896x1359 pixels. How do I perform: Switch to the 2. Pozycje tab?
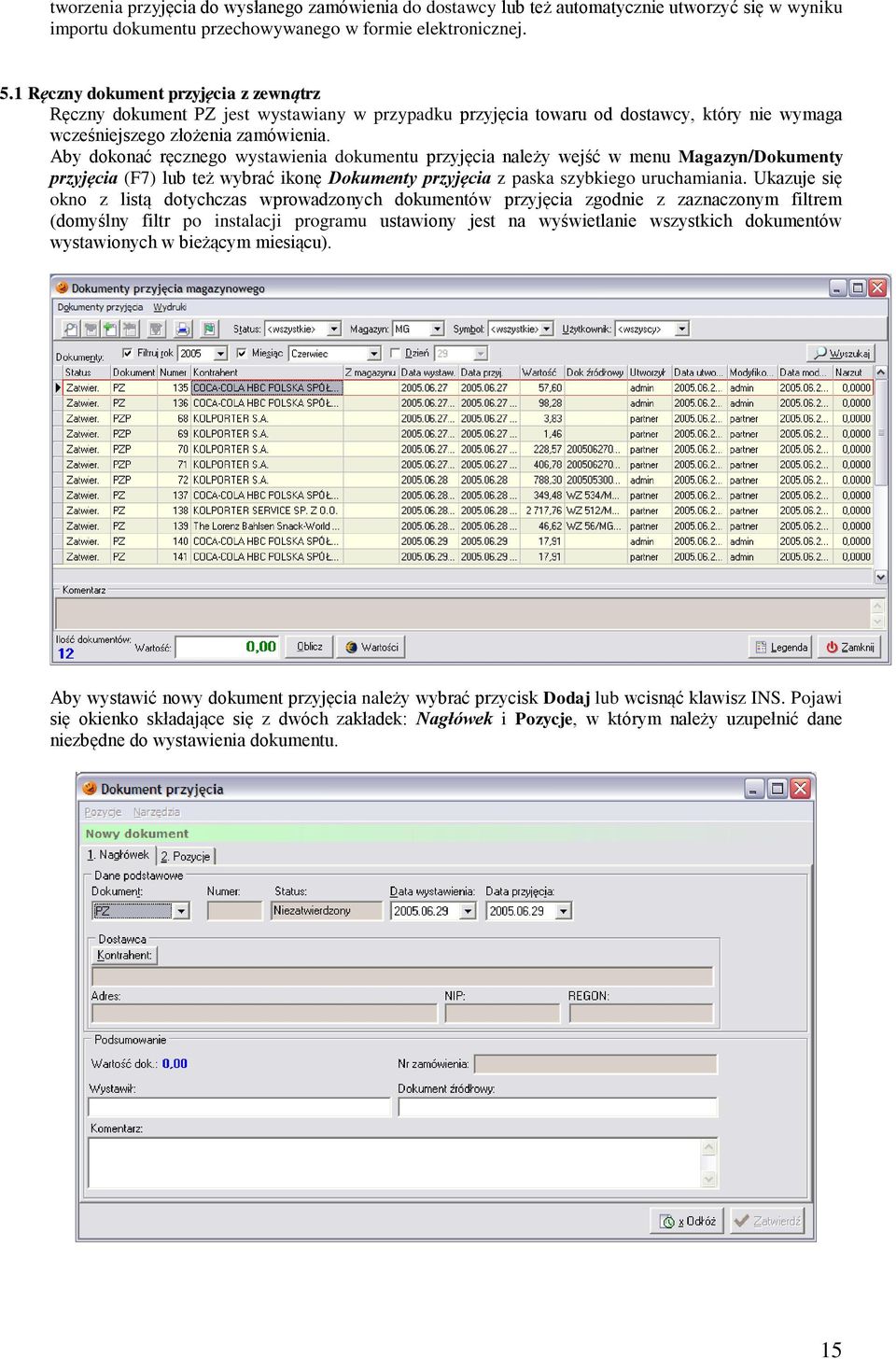(186, 856)
